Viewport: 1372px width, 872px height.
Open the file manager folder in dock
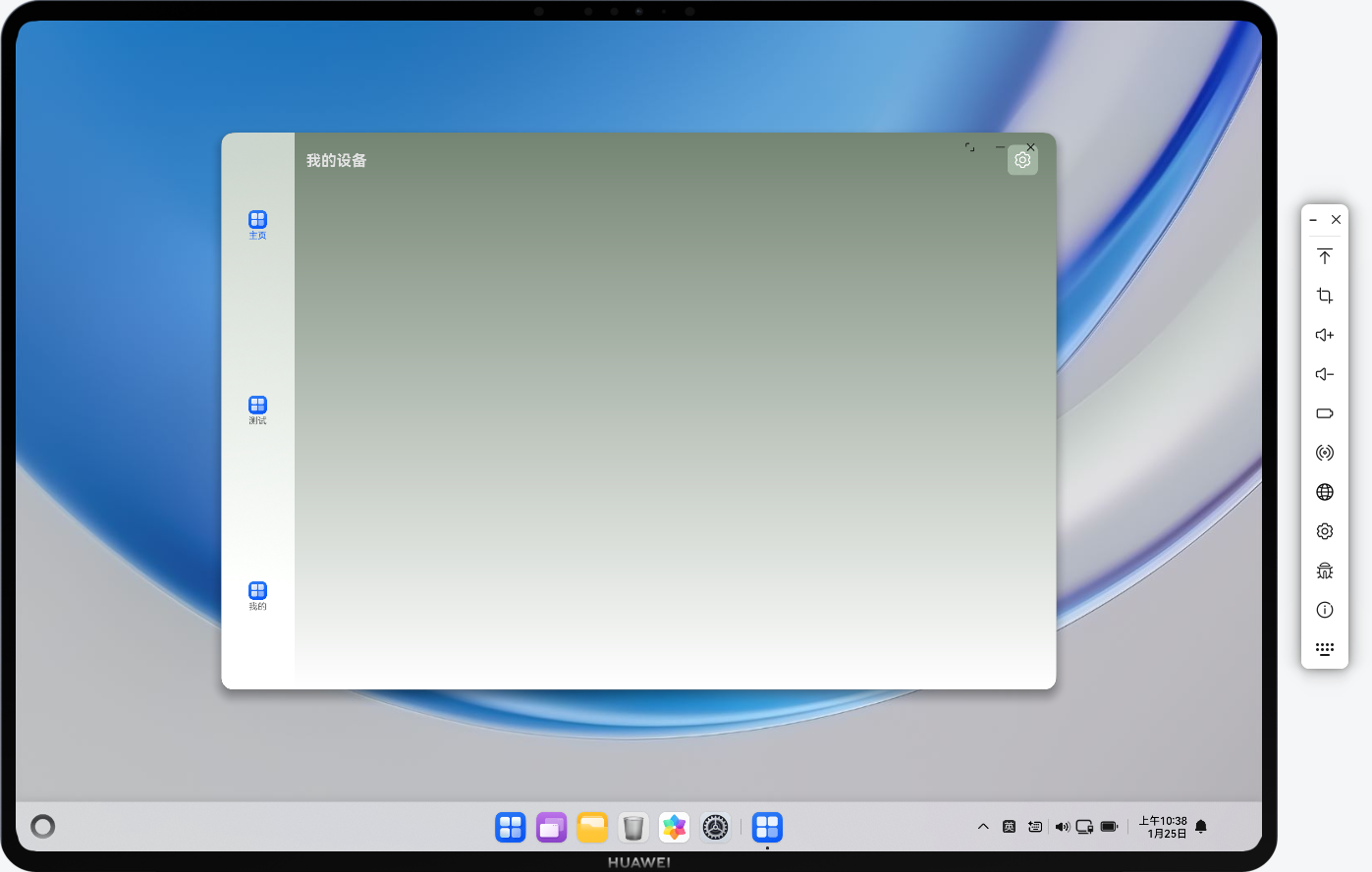[x=592, y=828]
